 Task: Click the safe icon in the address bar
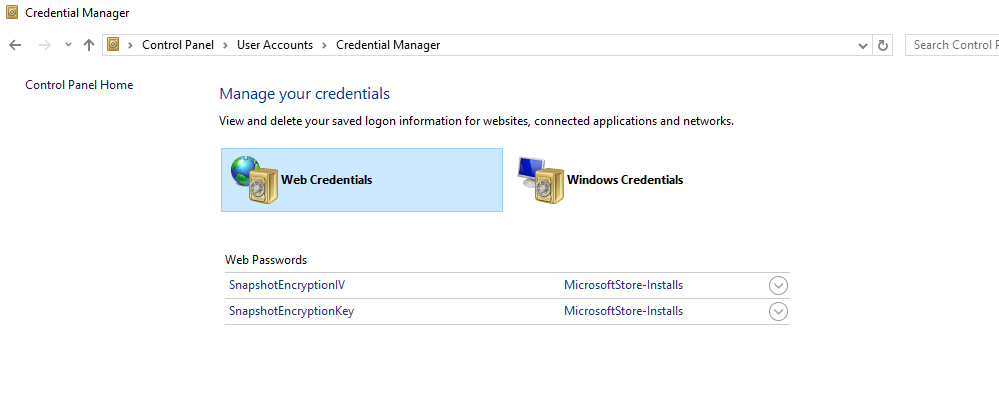114,45
